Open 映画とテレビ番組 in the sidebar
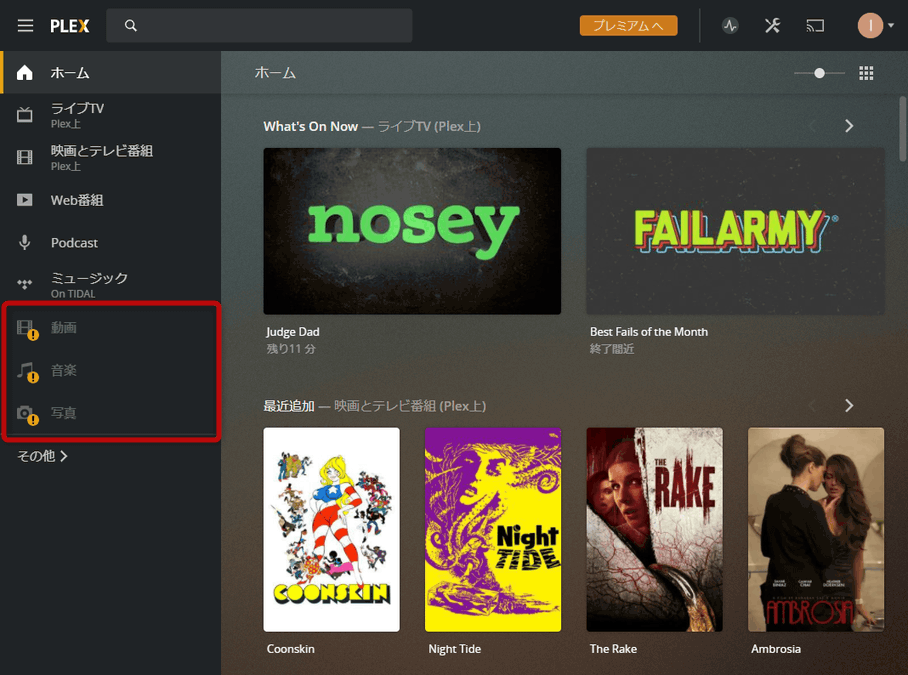This screenshot has width=908, height=675. (111, 157)
